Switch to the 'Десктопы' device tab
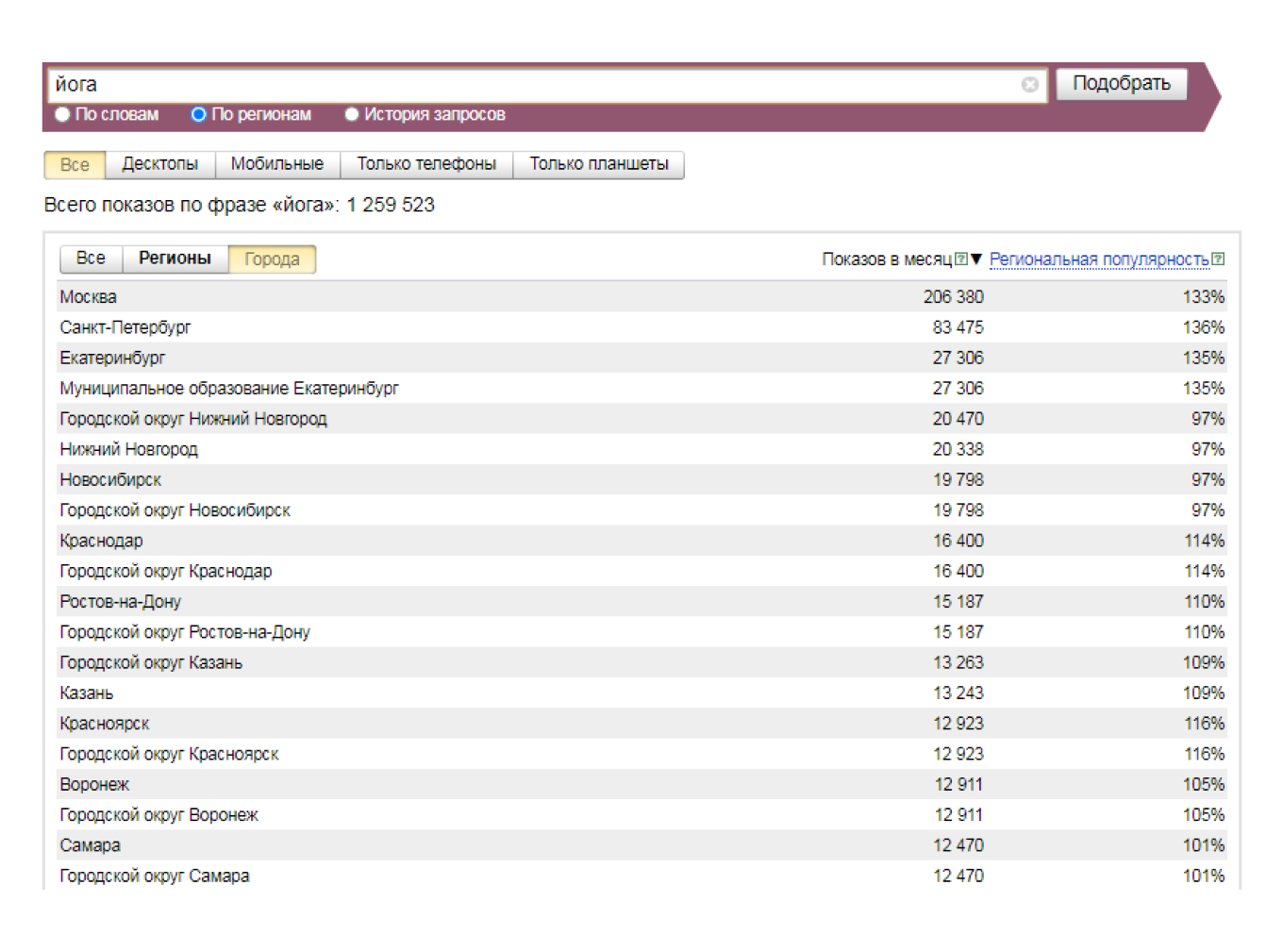The image size is (1283, 952). click(159, 164)
